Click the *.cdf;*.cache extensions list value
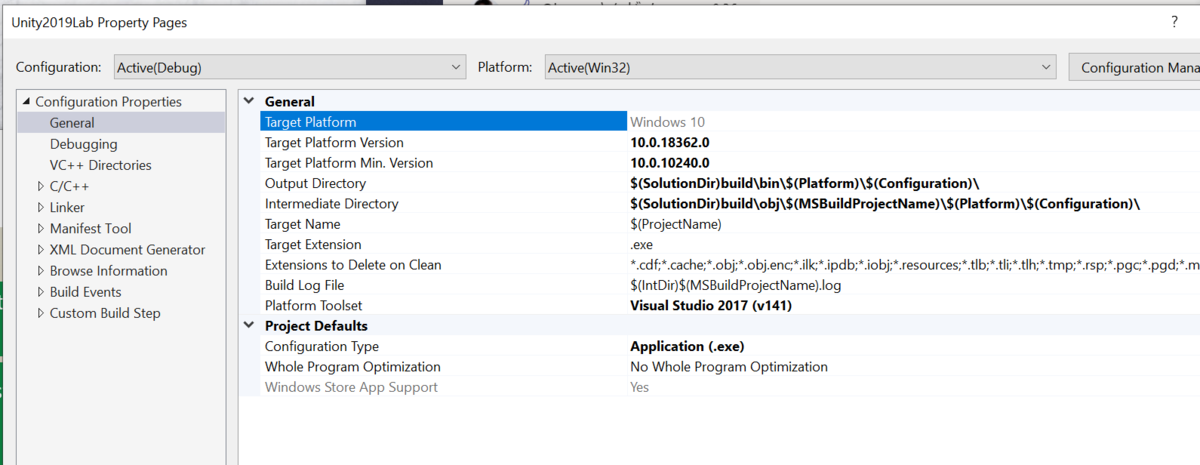This screenshot has height=465, width=1200. (914, 265)
